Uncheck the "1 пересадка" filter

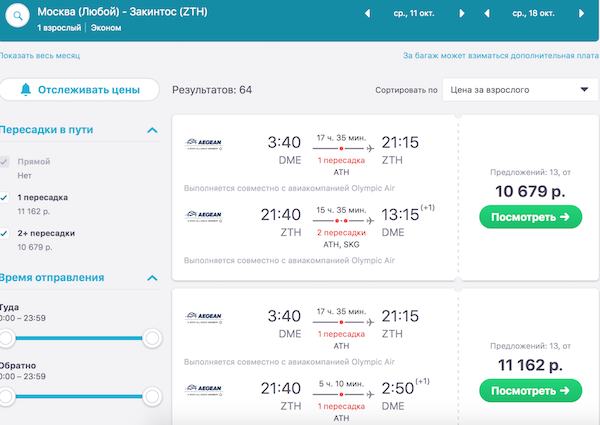[x=6, y=197]
